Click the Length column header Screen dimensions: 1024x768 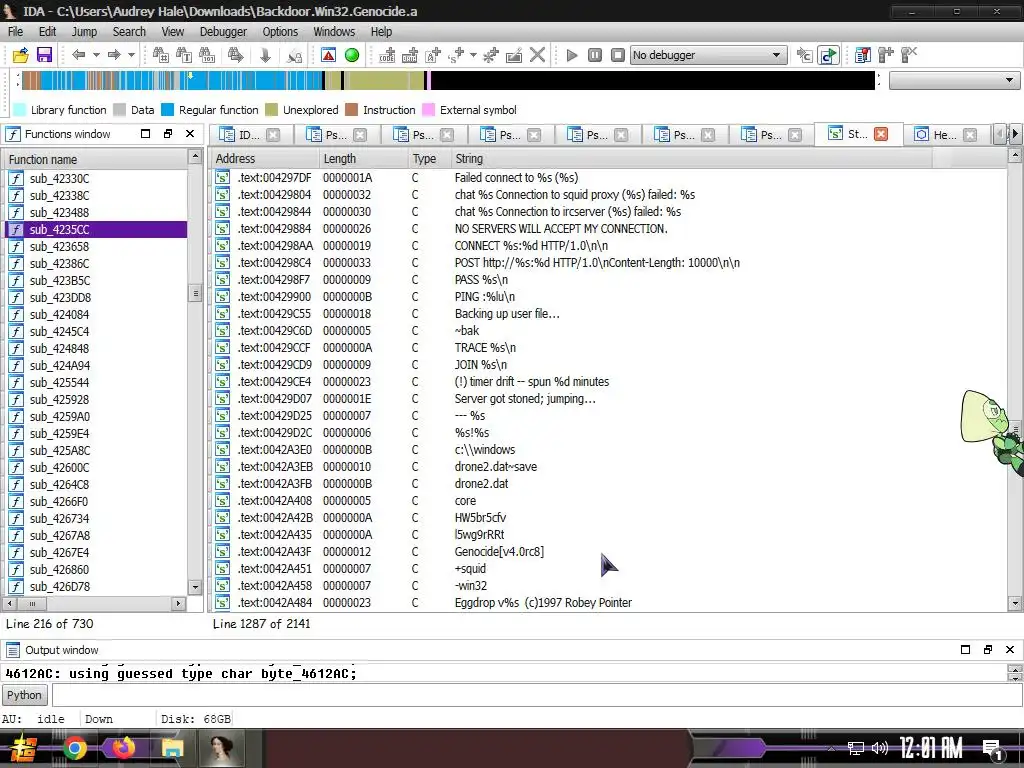point(363,158)
